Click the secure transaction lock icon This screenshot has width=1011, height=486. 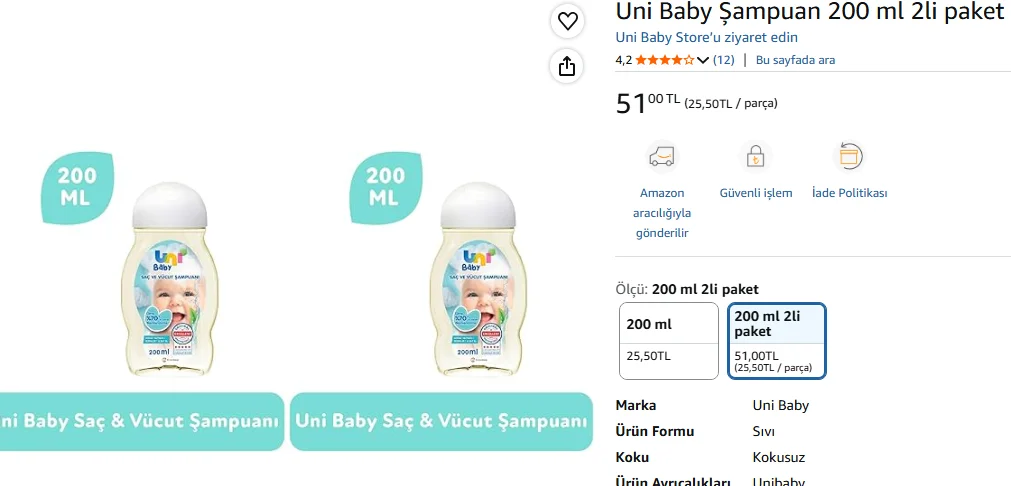point(755,157)
